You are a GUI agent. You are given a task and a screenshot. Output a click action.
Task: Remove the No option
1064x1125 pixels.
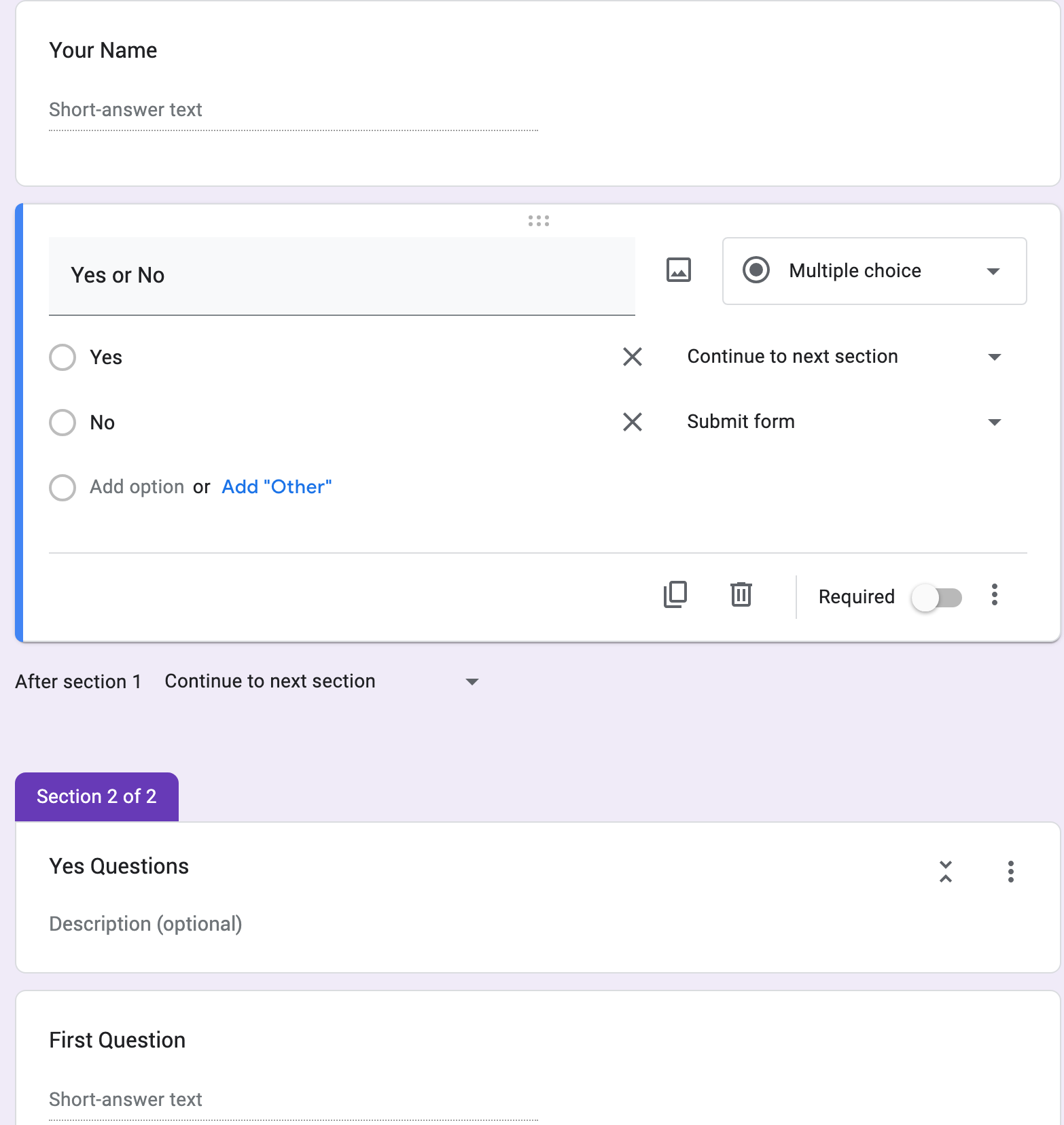[x=633, y=422]
